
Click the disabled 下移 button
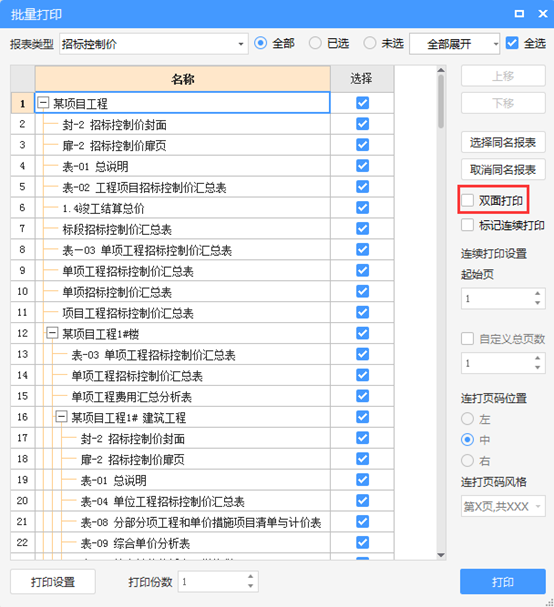click(x=503, y=103)
